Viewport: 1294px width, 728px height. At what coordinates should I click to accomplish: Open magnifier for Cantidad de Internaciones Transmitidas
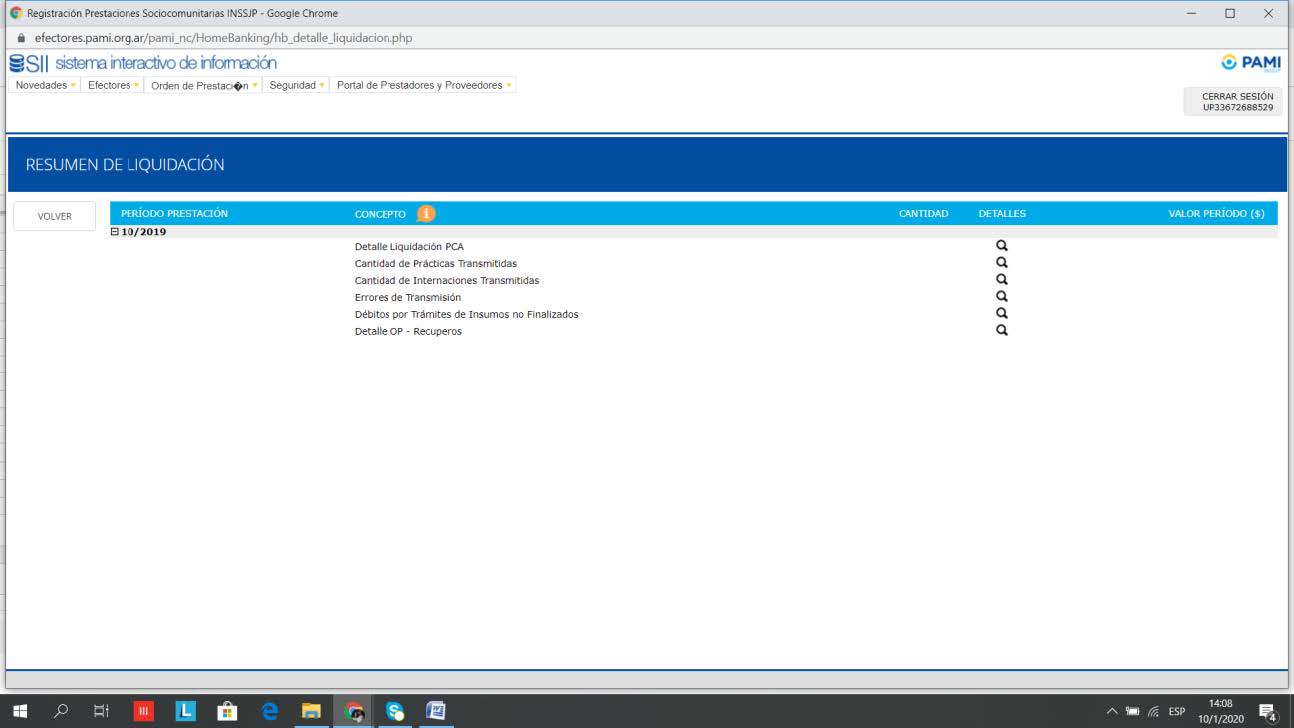click(1002, 280)
